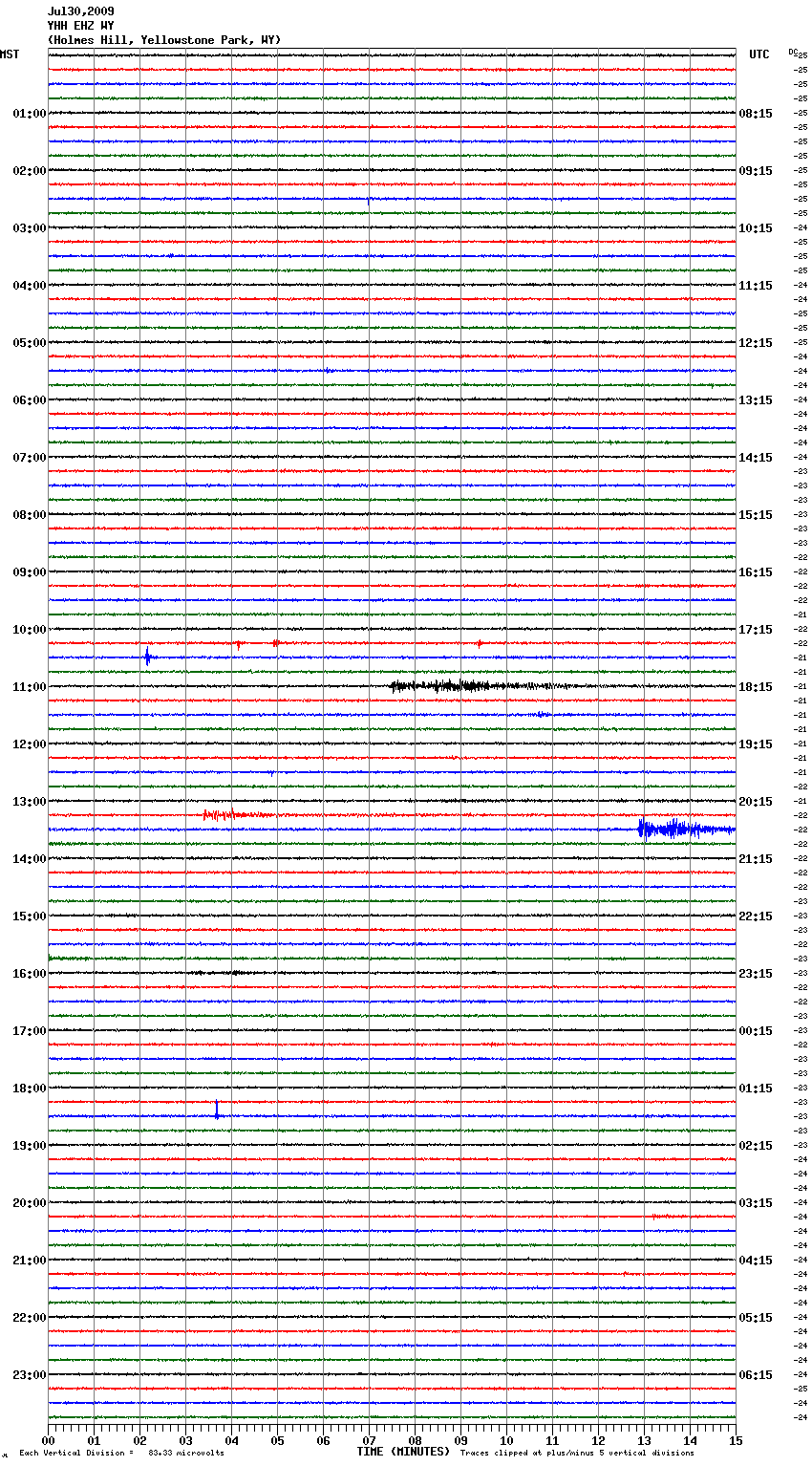Click the 20:15 UTC time label
Image resolution: width=812 pixels, height=1466 pixels.
click(756, 802)
